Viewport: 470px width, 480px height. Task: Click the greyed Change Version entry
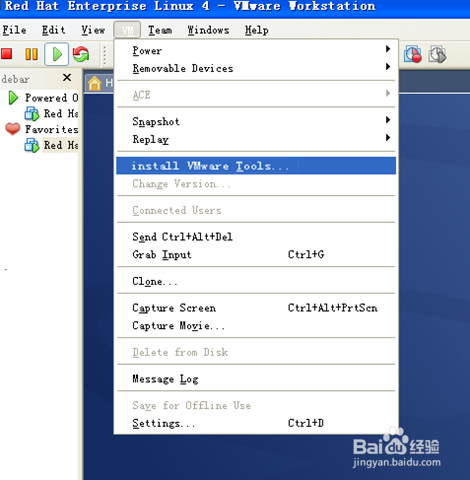coord(256,183)
